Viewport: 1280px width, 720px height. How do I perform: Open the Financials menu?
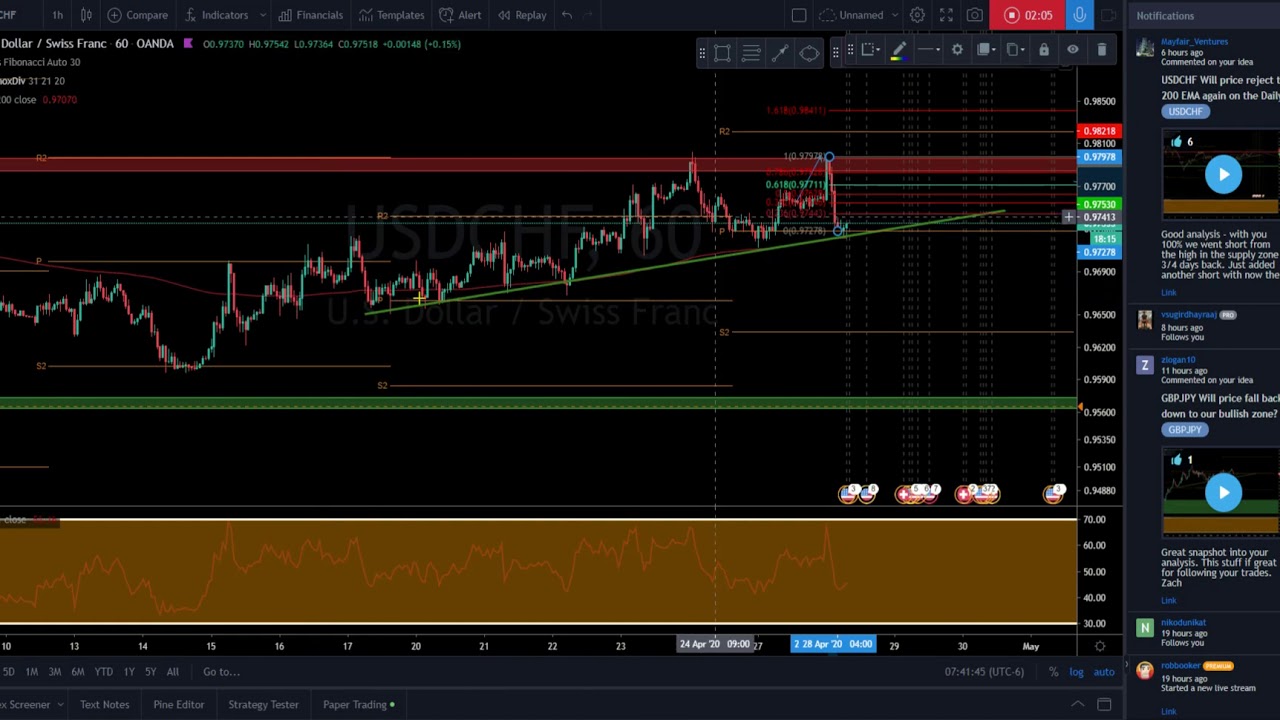click(311, 15)
